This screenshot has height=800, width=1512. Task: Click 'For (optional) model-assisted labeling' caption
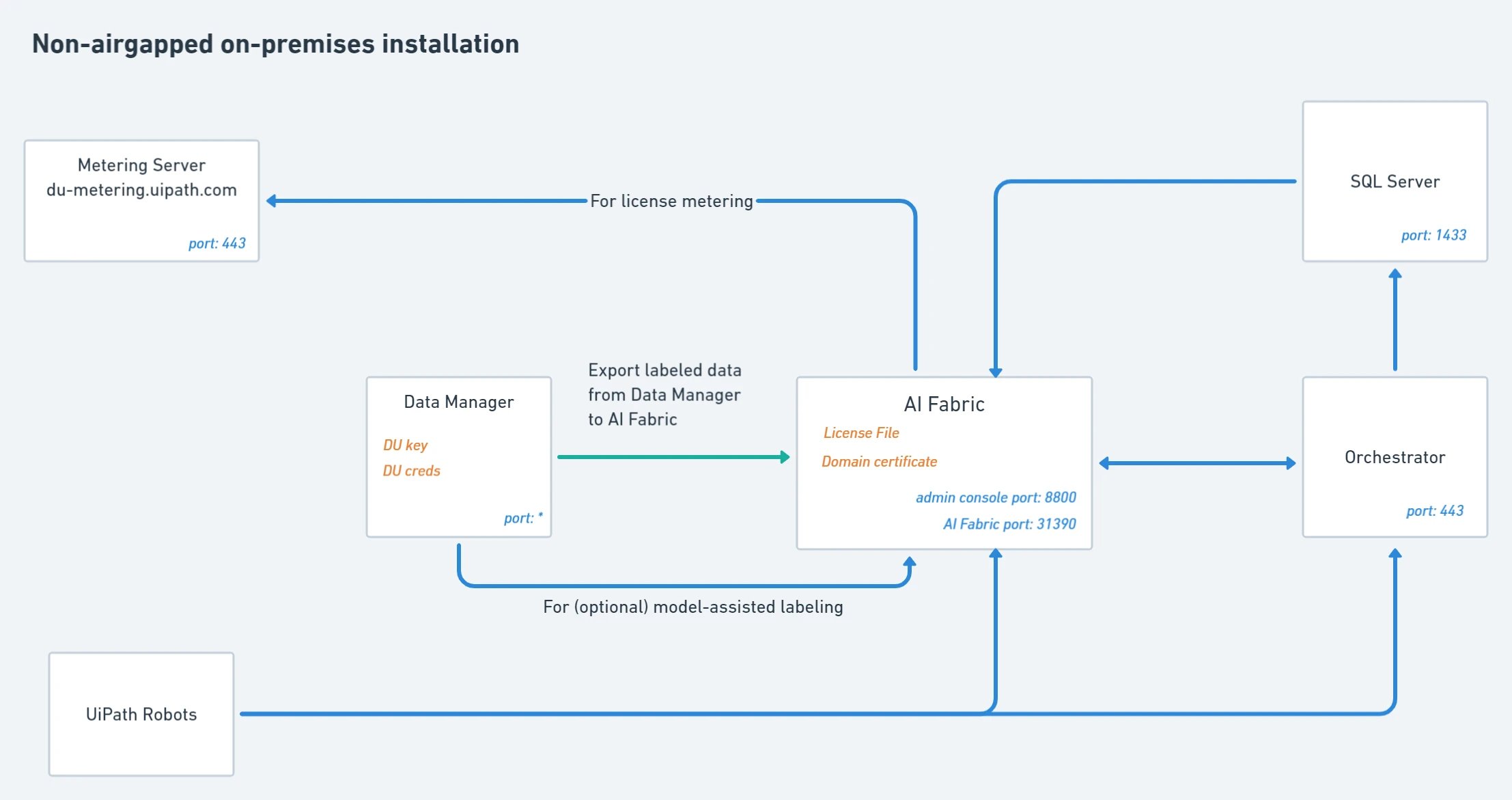693,607
